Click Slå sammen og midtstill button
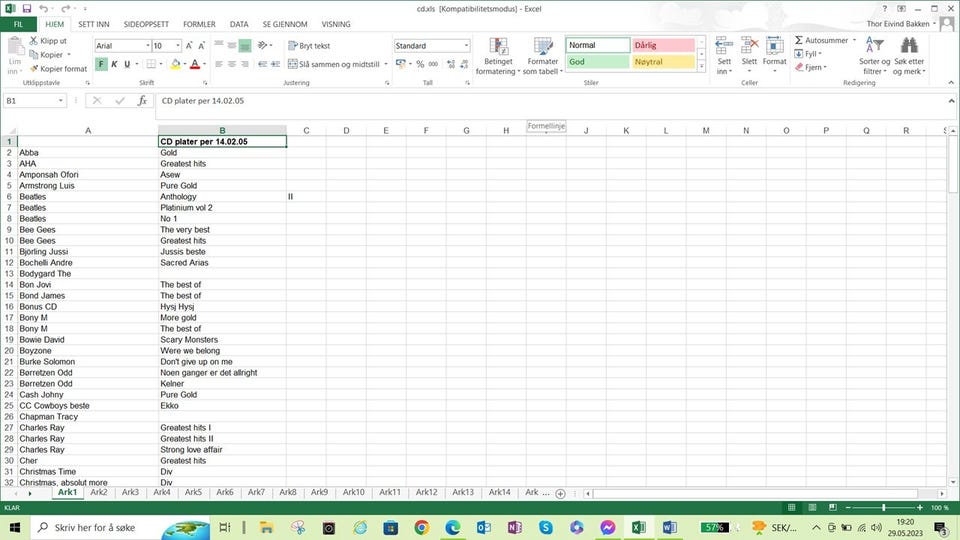960x540 pixels. point(334,64)
